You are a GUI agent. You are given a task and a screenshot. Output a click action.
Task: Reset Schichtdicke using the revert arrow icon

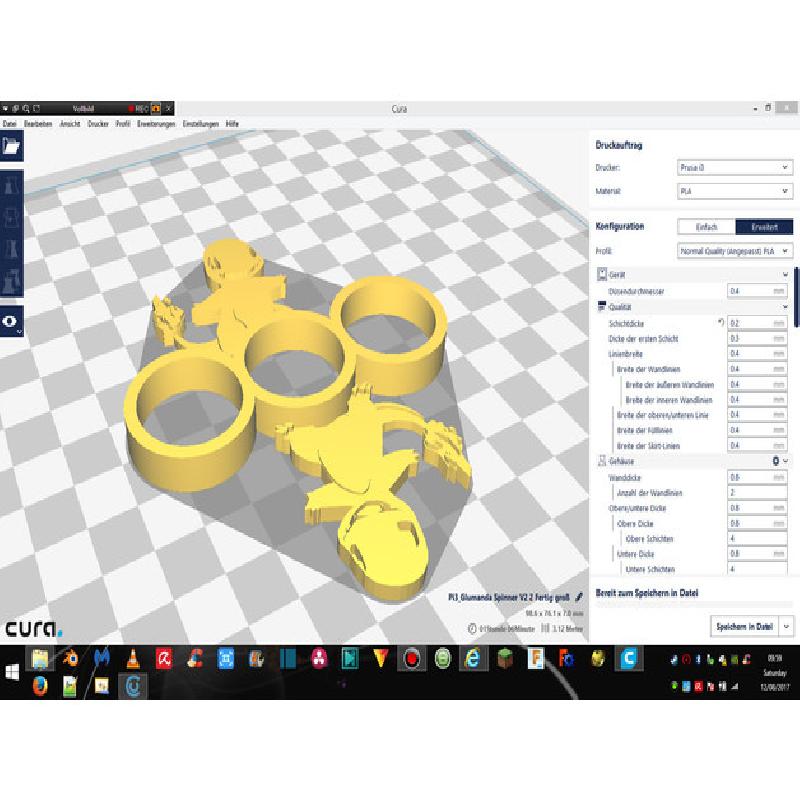click(720, 323)
